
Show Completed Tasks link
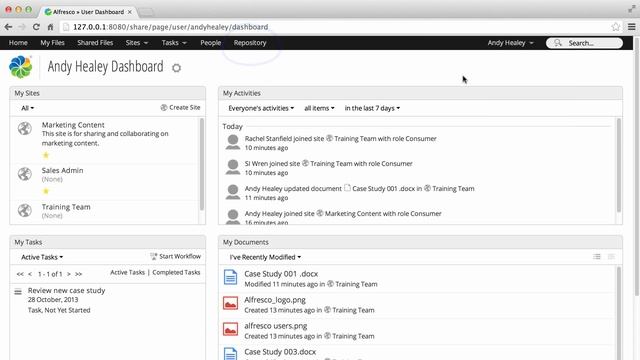coord(176,272)
